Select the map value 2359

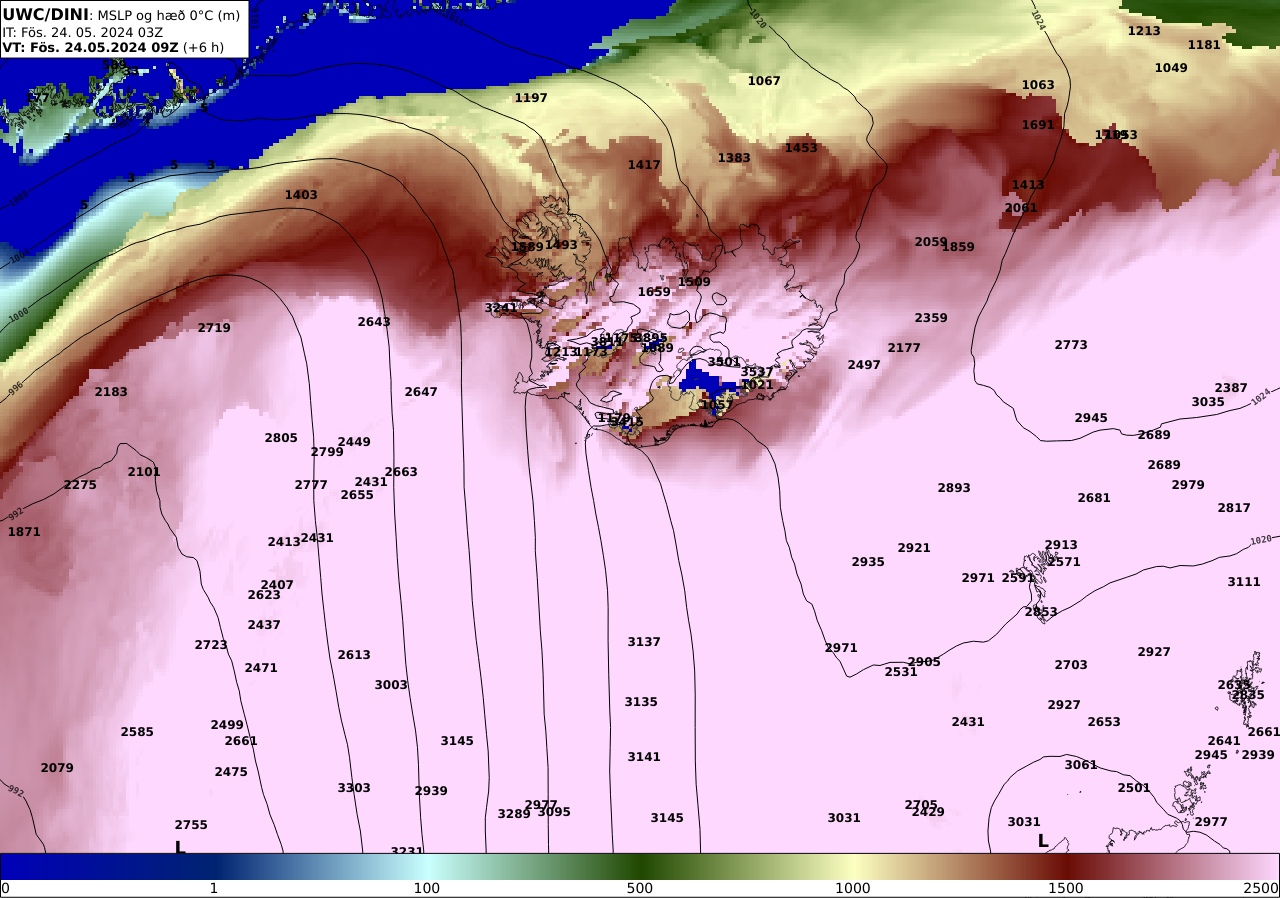931,318
